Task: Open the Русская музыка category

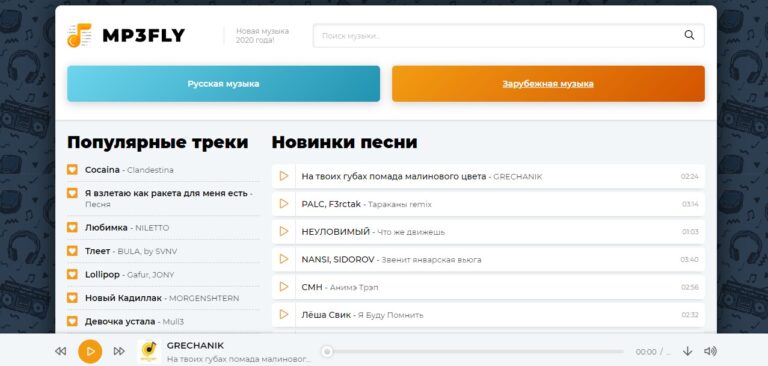Action: tap(223, 84)
